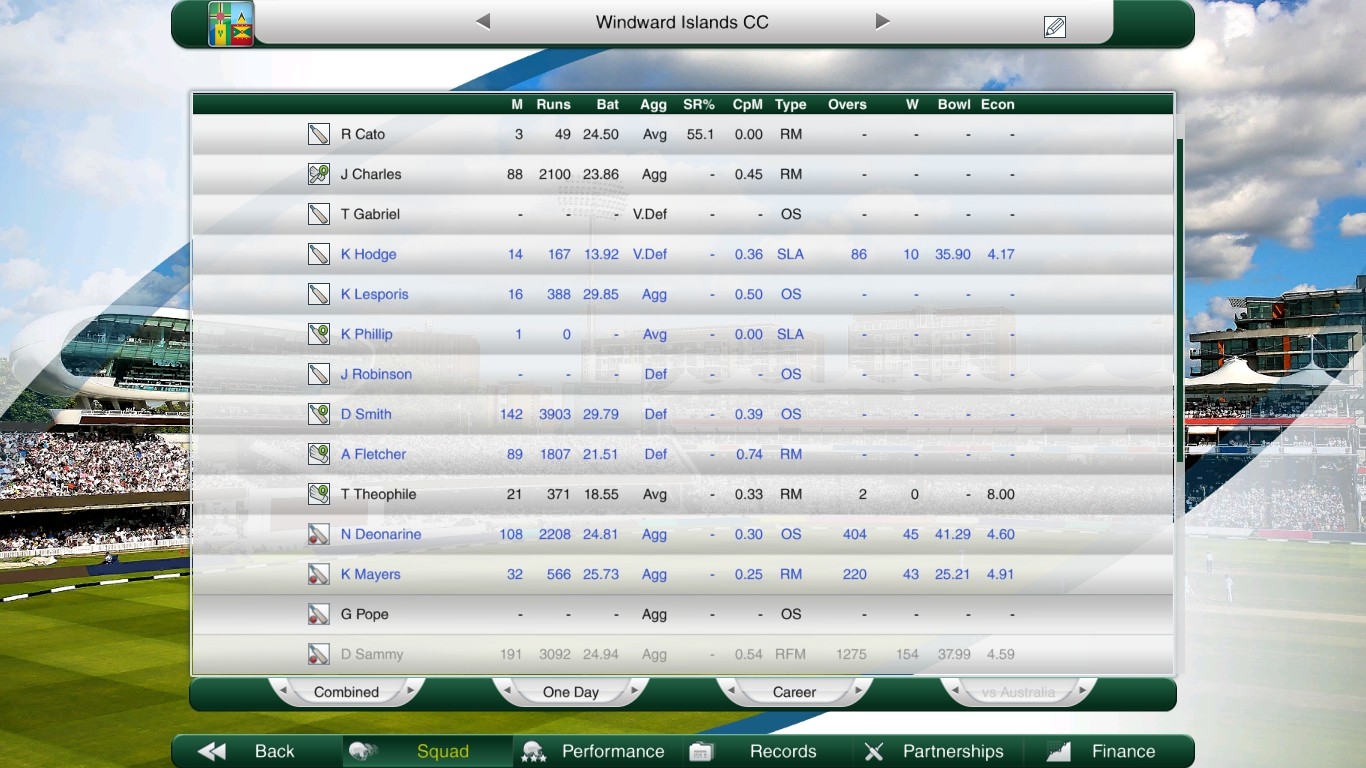This screenshot has width=1366, height=768.
Task: Switch to the Performance tab
Action: click(597, 752)
